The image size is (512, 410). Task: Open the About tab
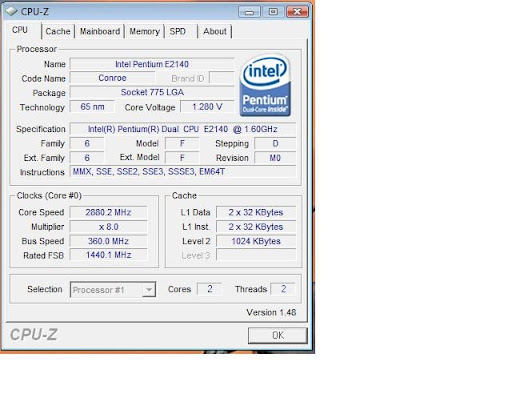pyautogui.click(x=215, y=31)
